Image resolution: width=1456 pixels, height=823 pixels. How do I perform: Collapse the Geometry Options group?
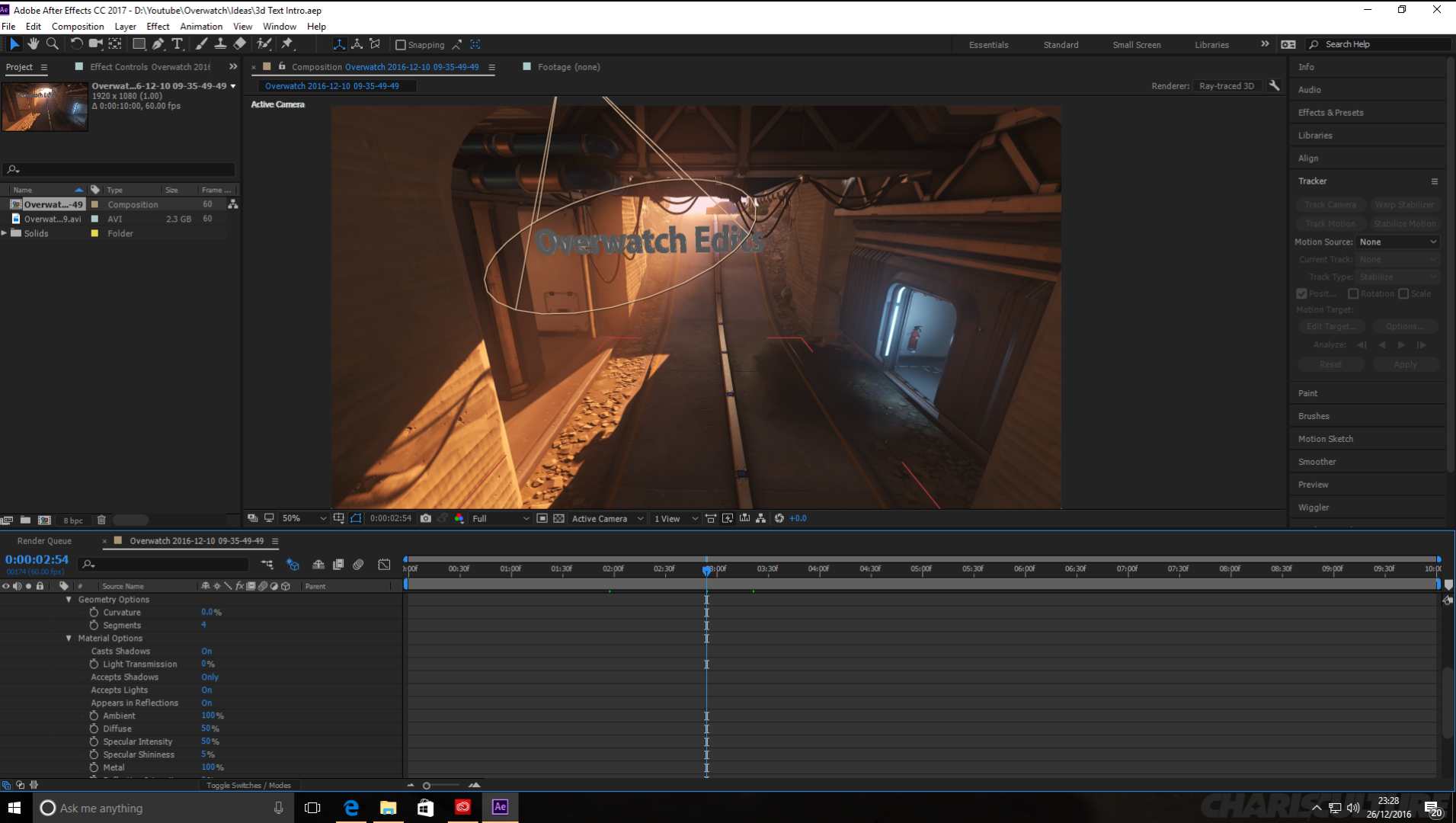[69, 600]
